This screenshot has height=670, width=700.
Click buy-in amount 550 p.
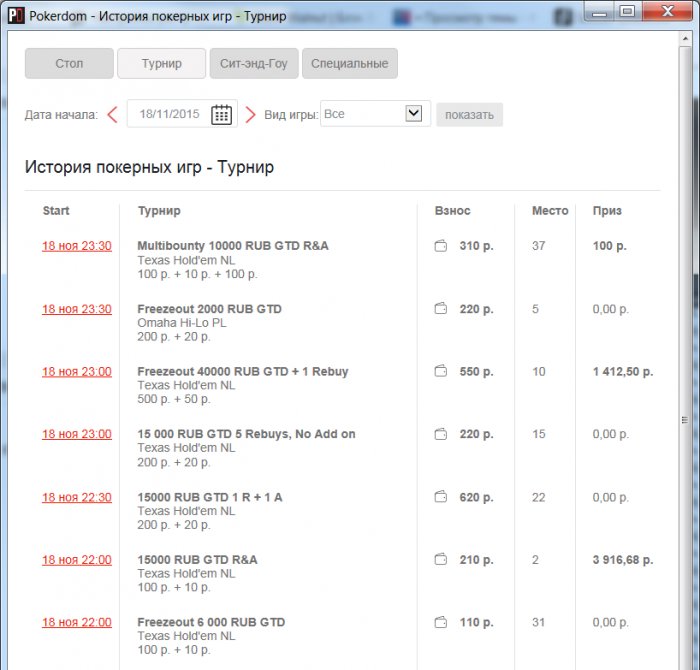tap(476, 371)
